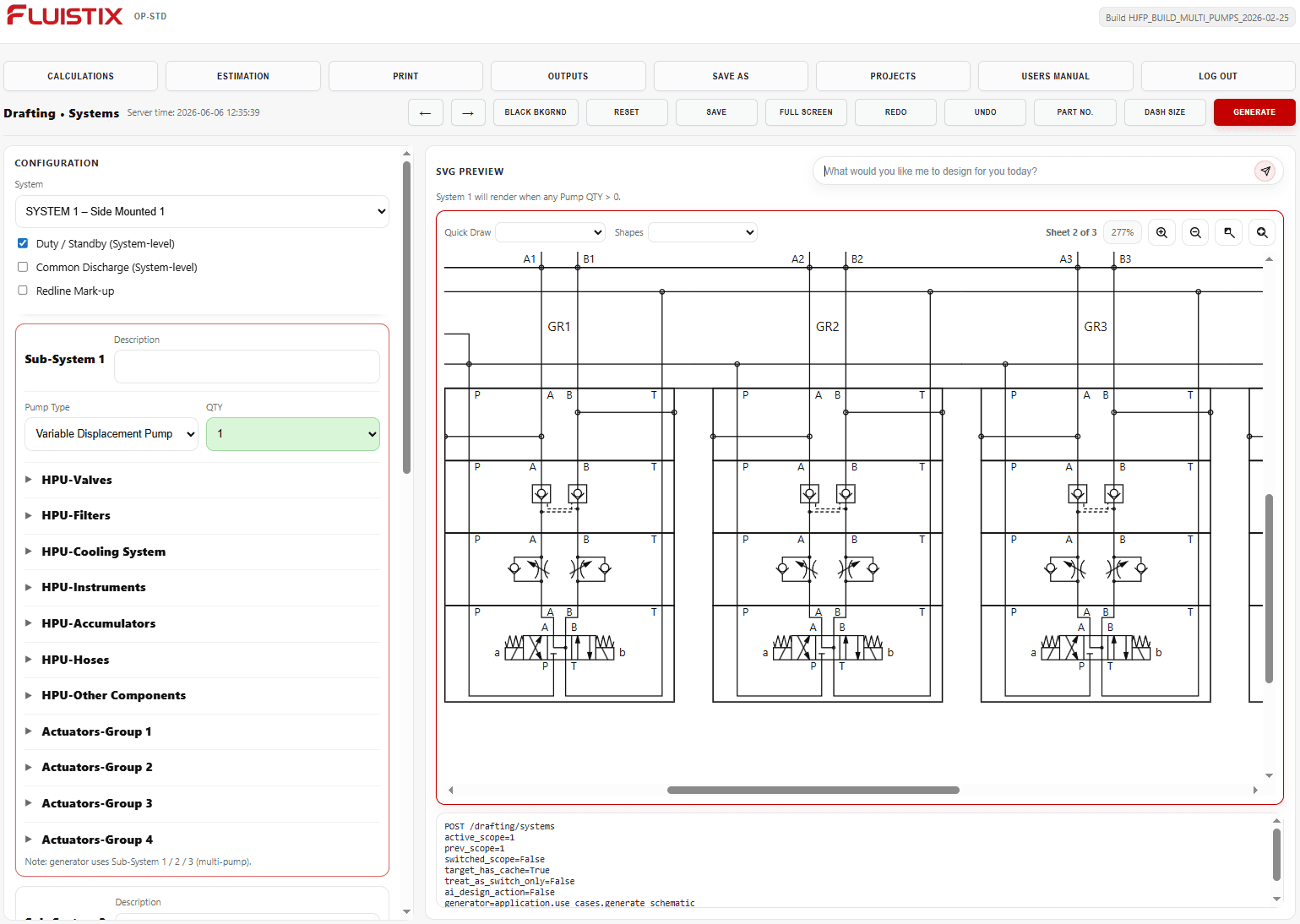Screen dimensions: 1300x924
Task: Select GR2 left flow control valve symbol
Action: [x=797, y=568]
